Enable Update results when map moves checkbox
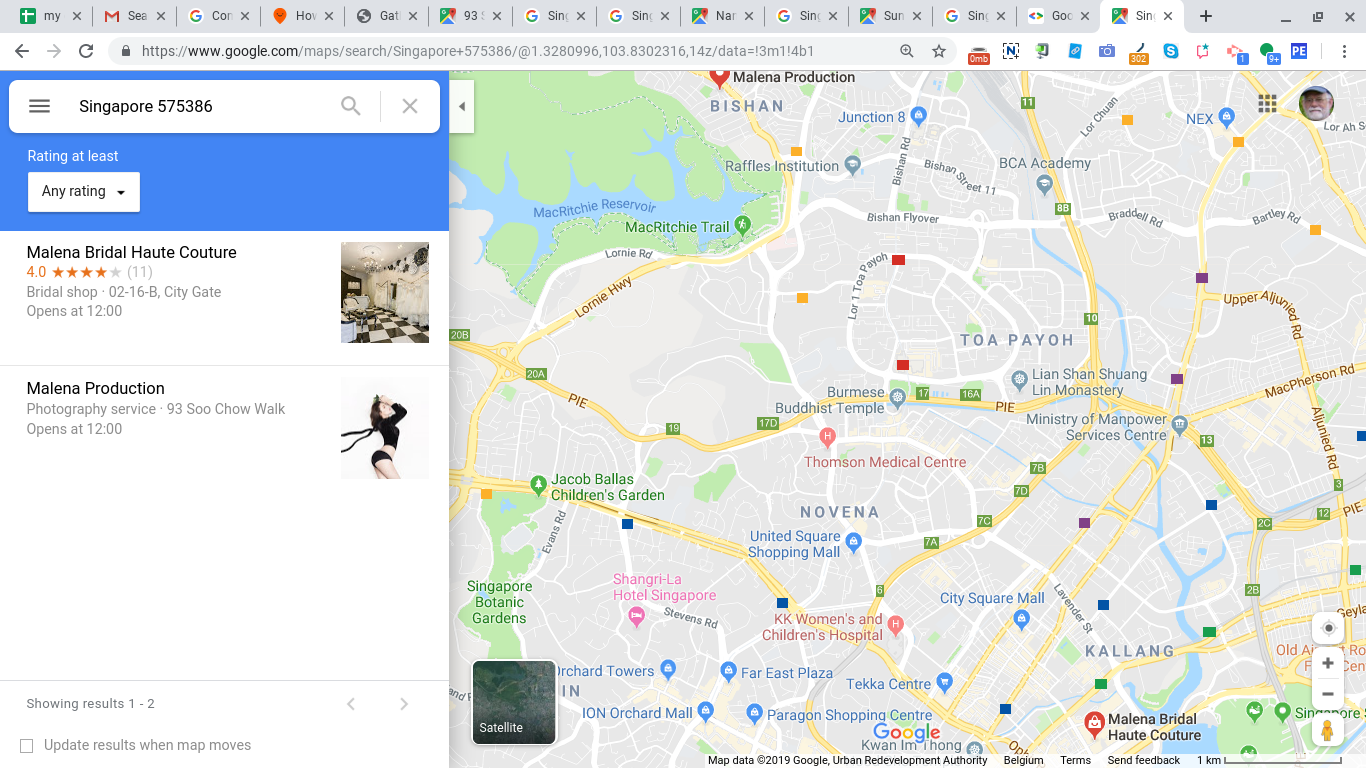 pyautogui.click(x=27, y=746)
